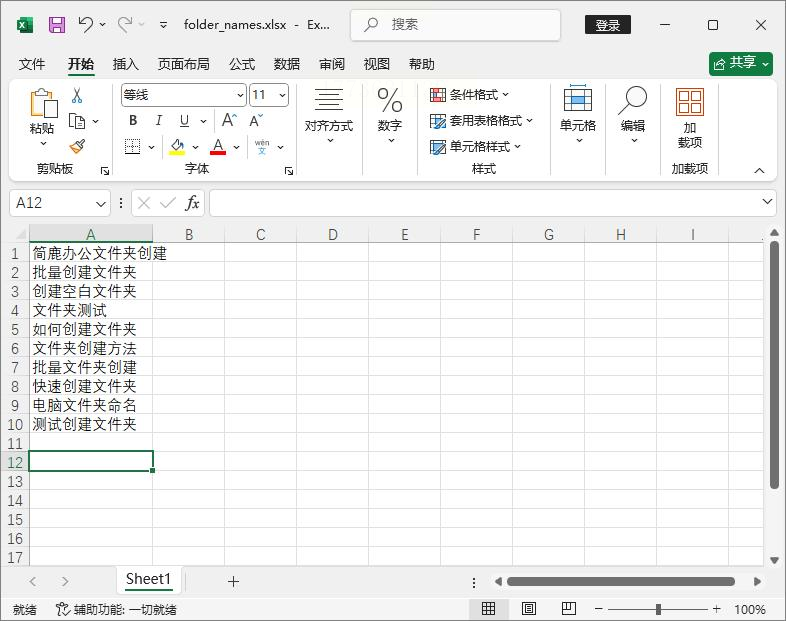Click the Format Painter brush icon
Viewport: 786px width, 621px height.
(77, 146)
